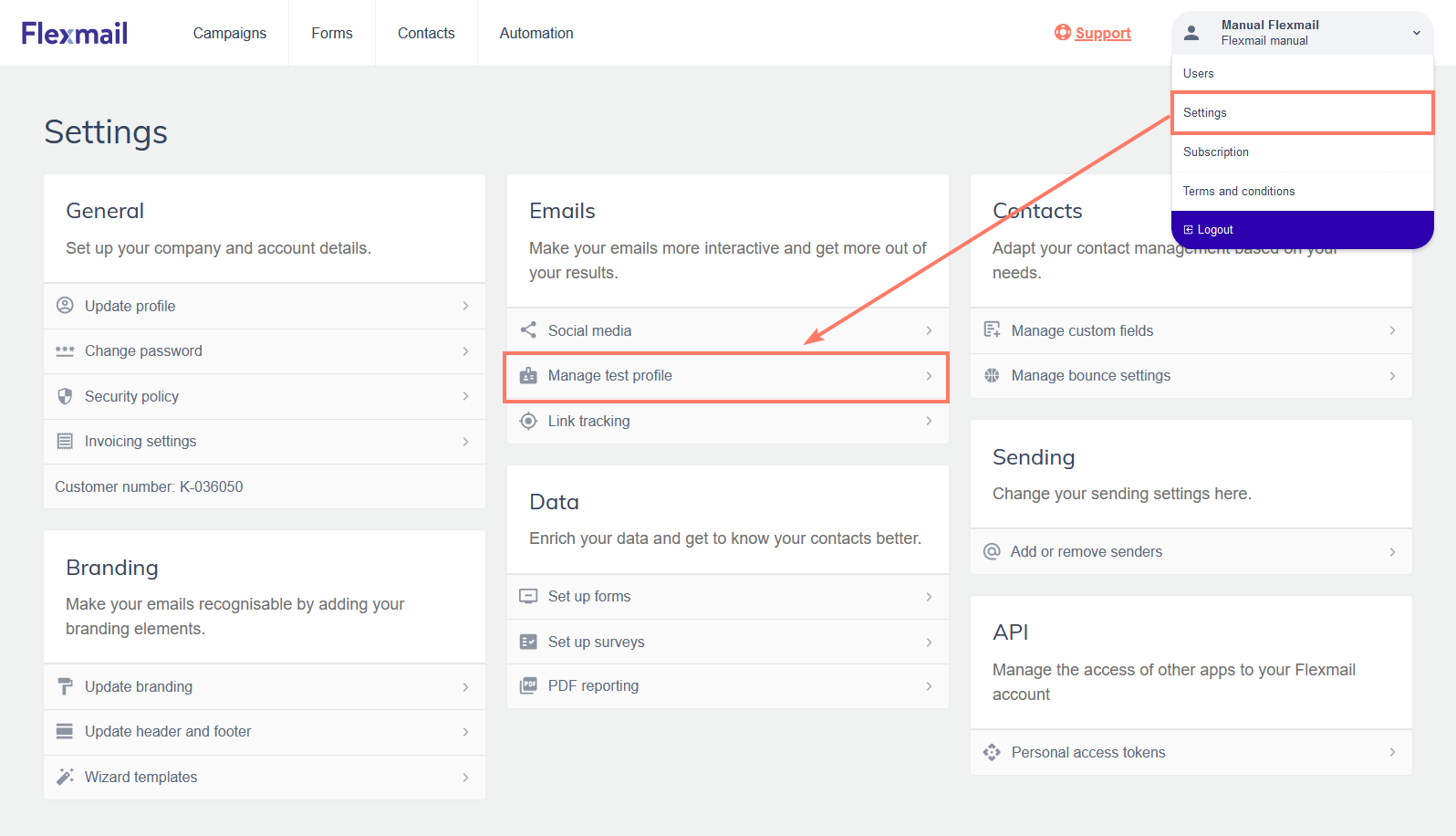Select Users in the account dropdown
This screenshot has width=1456, height=836.
coord(1303,73)
